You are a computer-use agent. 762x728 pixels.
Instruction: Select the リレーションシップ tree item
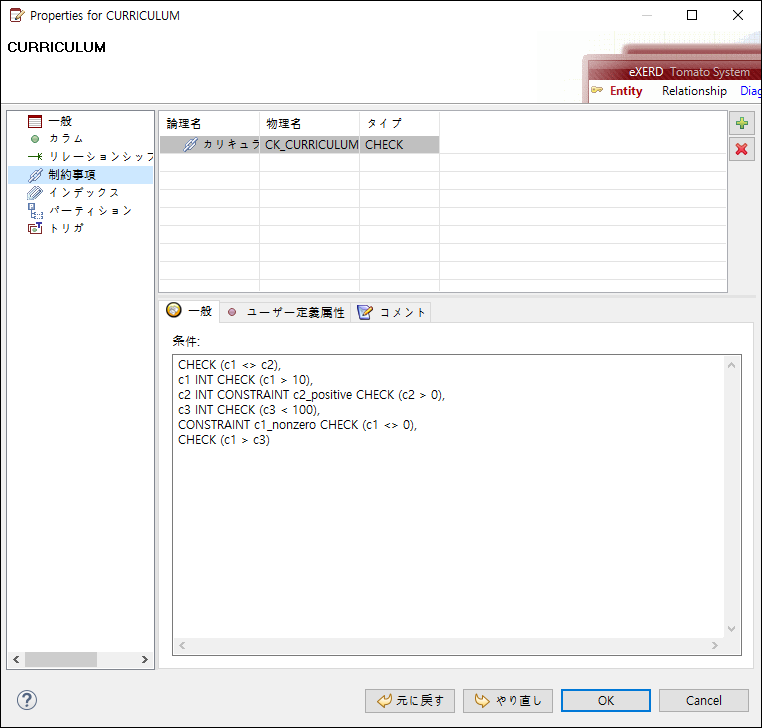[x=101, y=156]
